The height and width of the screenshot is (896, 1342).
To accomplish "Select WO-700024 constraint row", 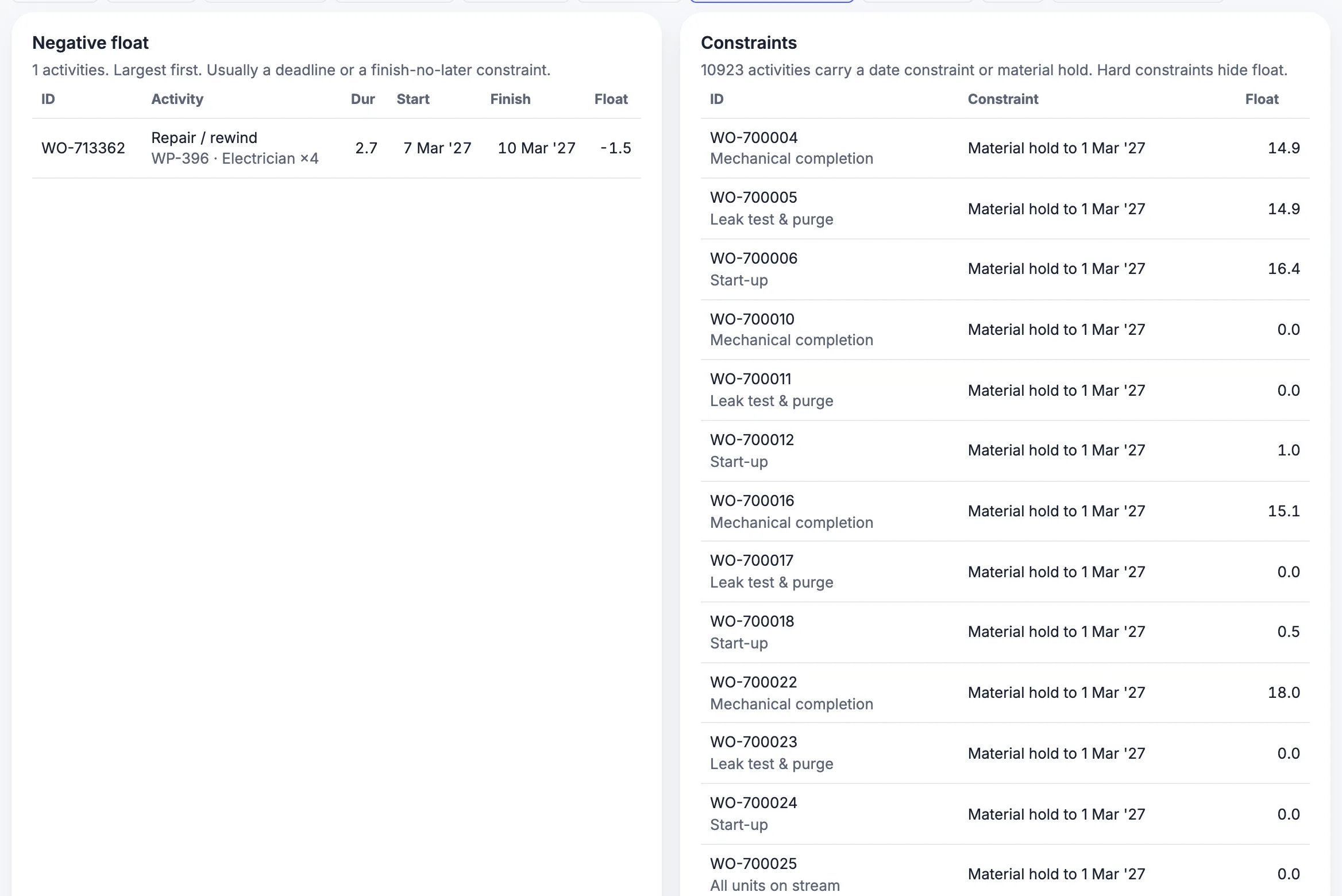I will coord(1005,814).
